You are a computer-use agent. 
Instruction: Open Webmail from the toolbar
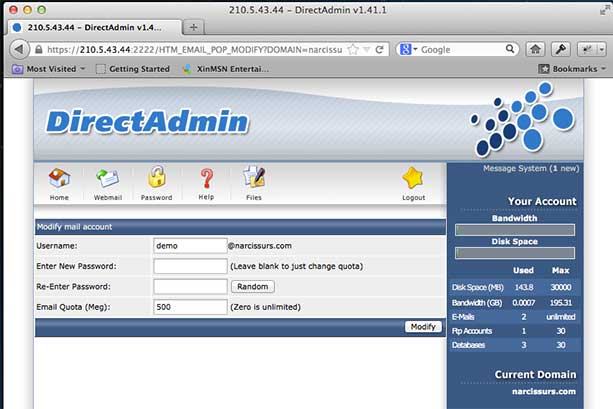108,179
